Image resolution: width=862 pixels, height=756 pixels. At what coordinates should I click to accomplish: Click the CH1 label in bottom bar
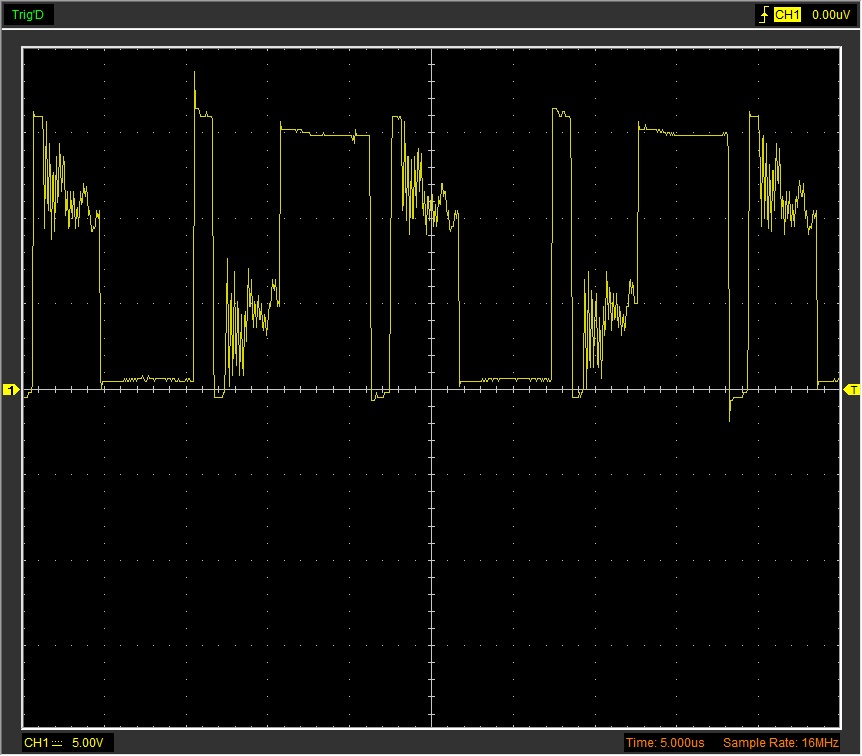tap(36, 743)
